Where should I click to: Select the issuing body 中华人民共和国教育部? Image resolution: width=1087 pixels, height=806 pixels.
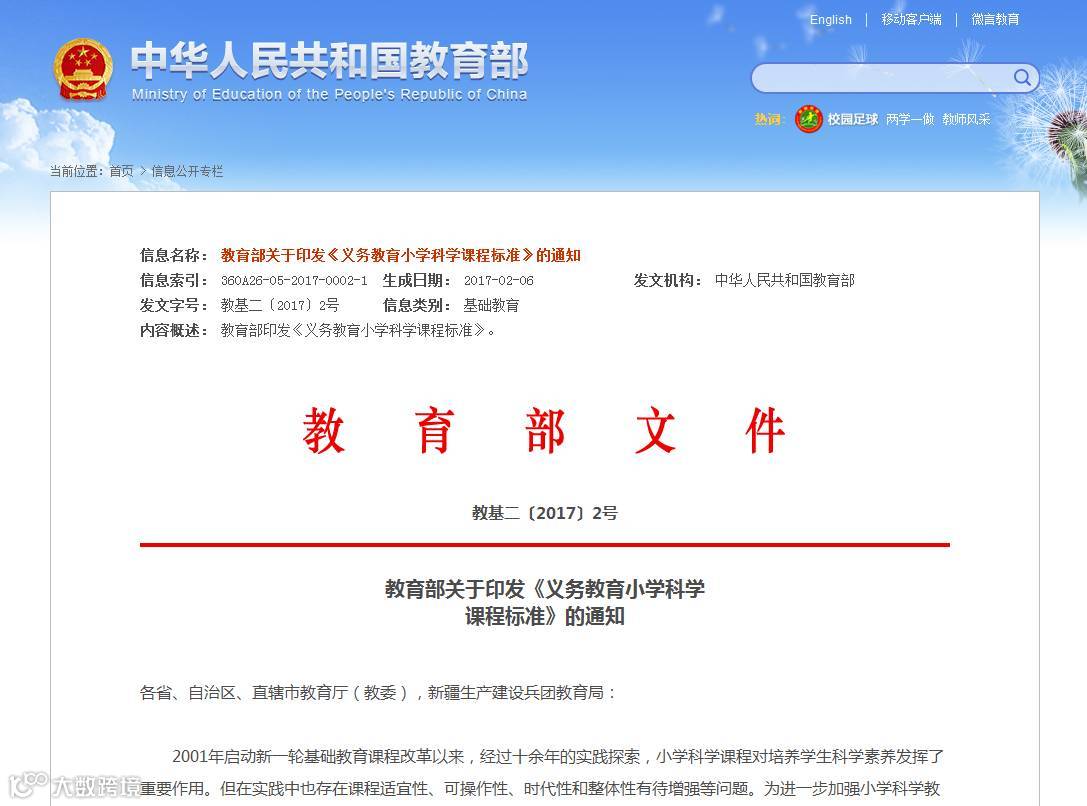785,280
